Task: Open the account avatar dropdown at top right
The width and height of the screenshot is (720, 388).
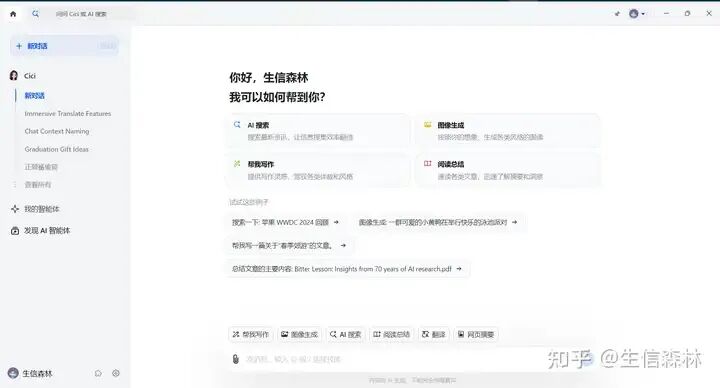Action: click(636, 14)
